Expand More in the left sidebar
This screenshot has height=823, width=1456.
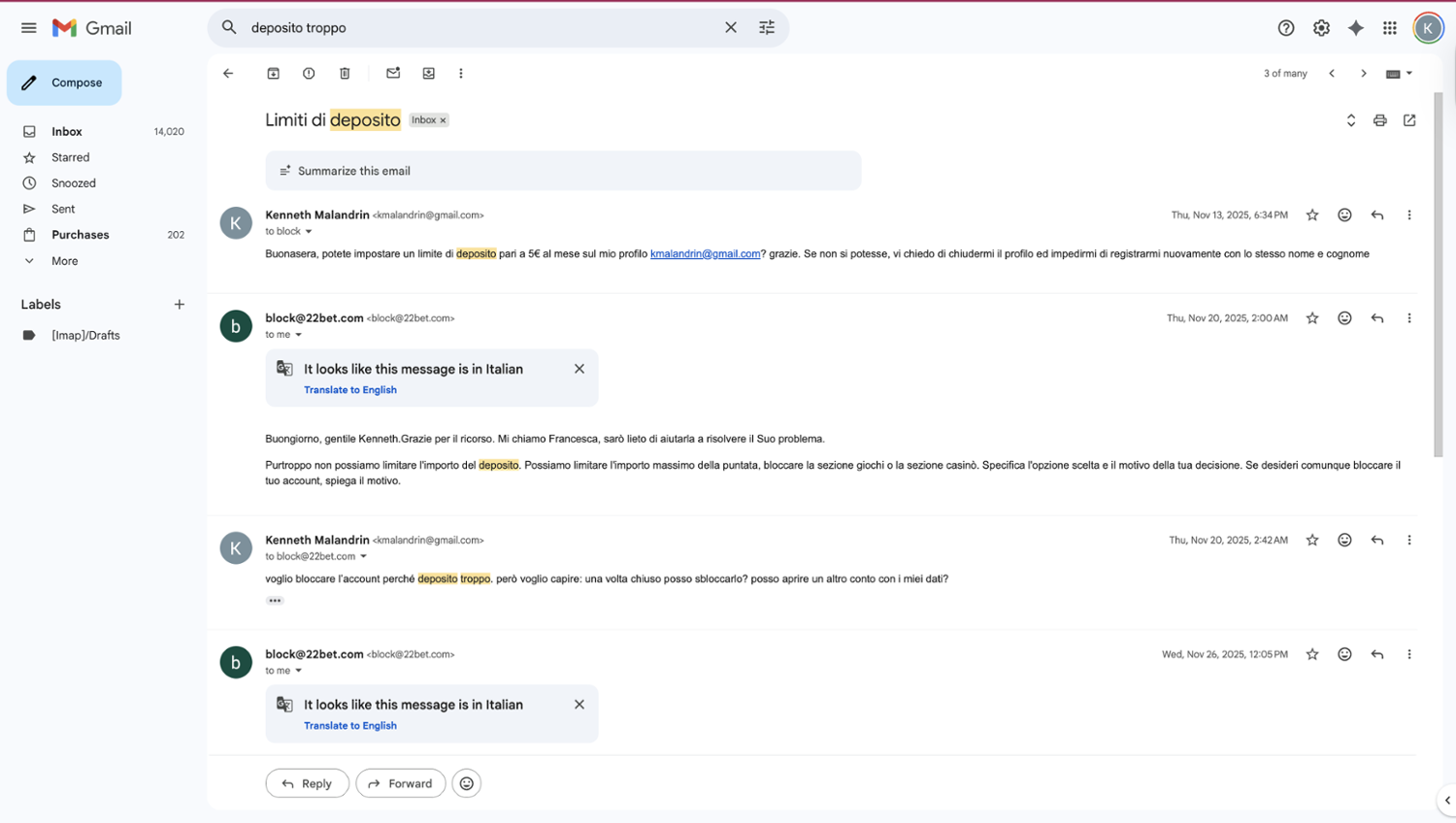[64, 261]
